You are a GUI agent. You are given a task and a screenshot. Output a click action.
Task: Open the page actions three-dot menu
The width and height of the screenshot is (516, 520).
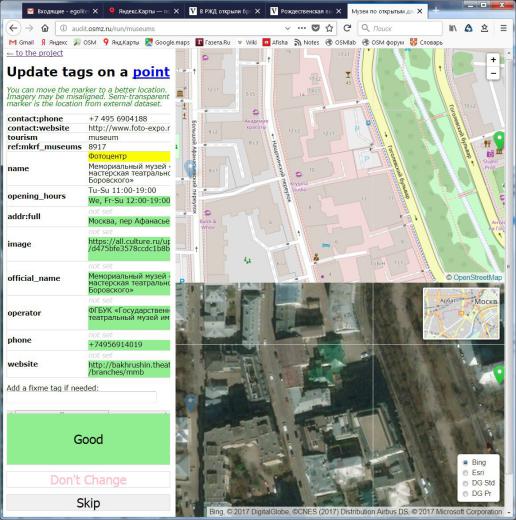click(302, 28)
